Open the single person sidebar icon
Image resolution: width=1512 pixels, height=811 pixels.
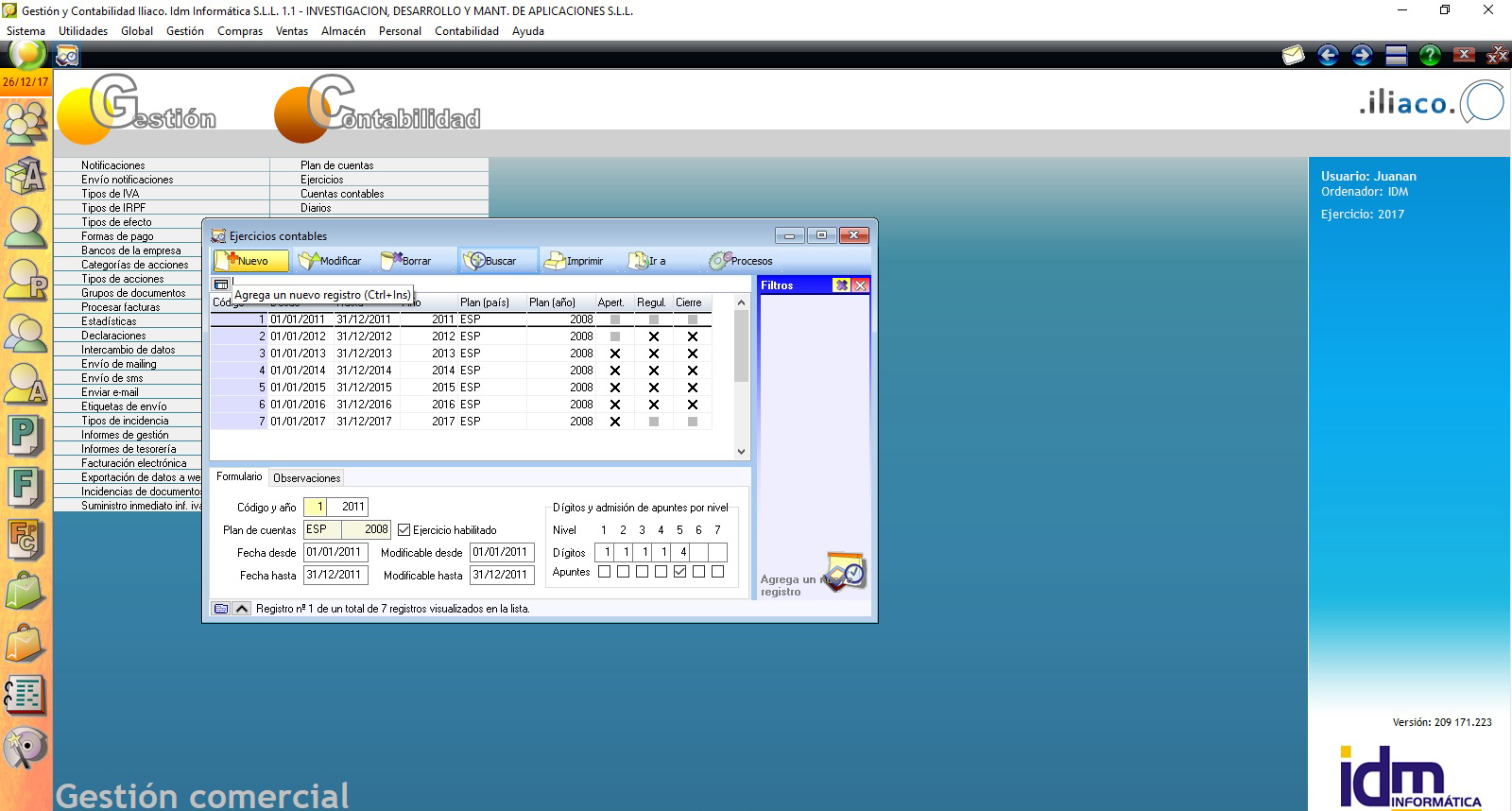[26, 228]
